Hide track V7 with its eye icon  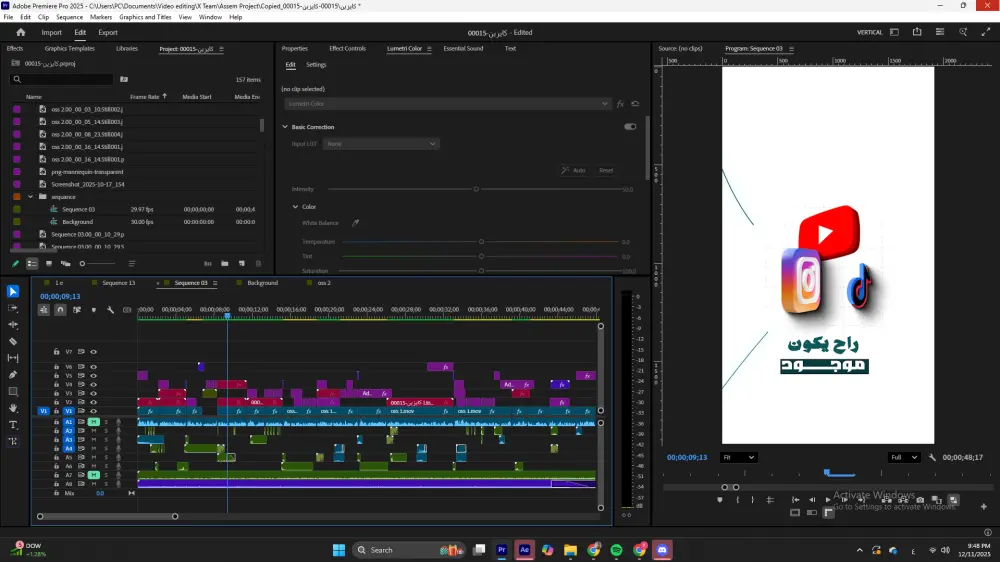click(x=94, y=352)
